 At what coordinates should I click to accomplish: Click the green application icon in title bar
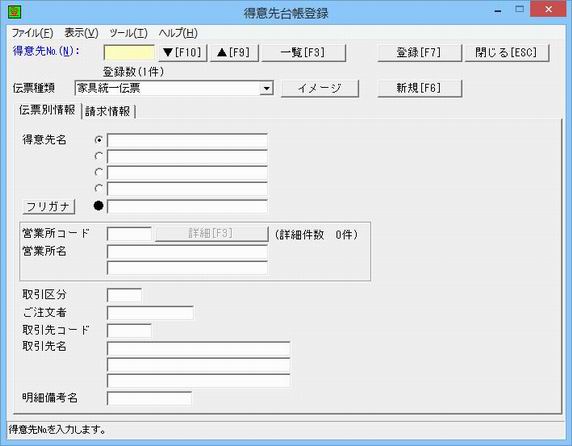tap(15, 12)
